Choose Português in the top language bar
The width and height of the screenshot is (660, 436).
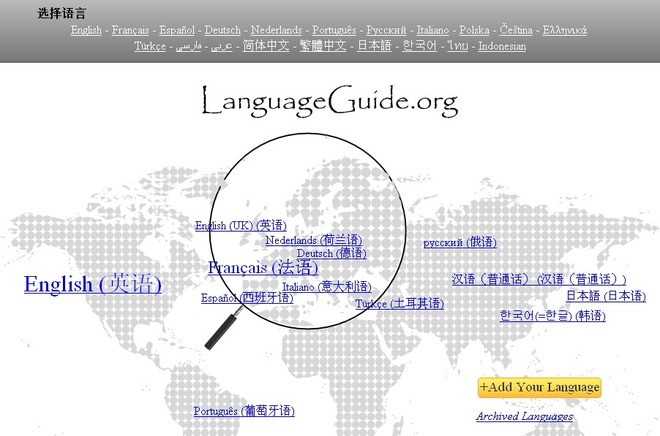334,30
